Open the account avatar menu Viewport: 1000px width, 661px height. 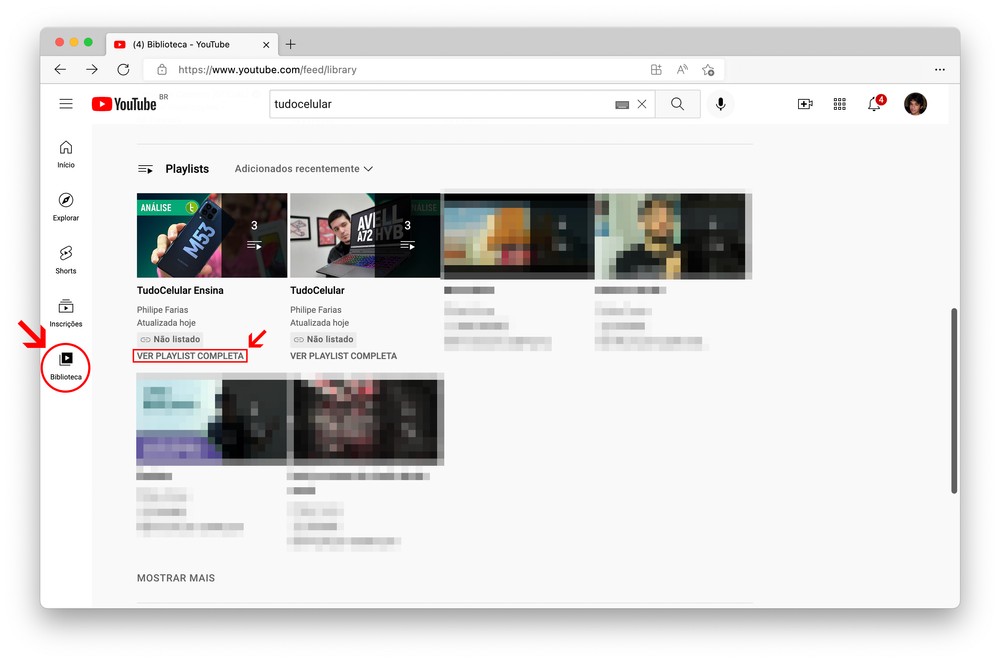(x=915, y=104)
